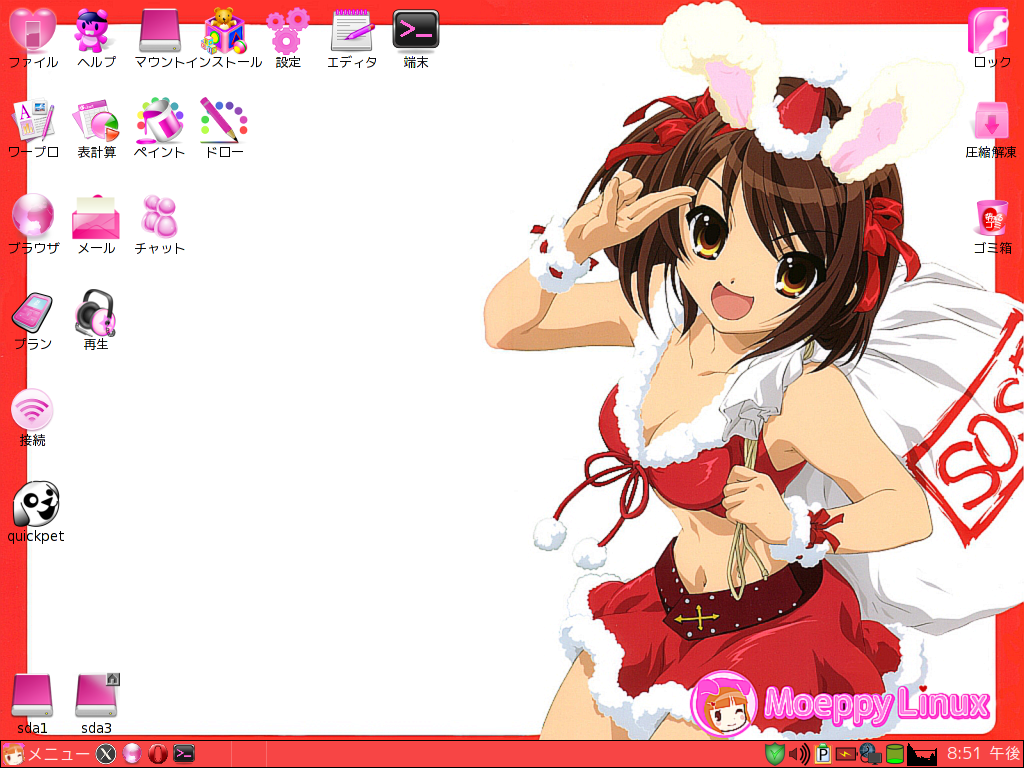The height and width of the screenshot is (768, 1024).
Task: Open the volume speaker tray icon
Action: coord(799,754)
